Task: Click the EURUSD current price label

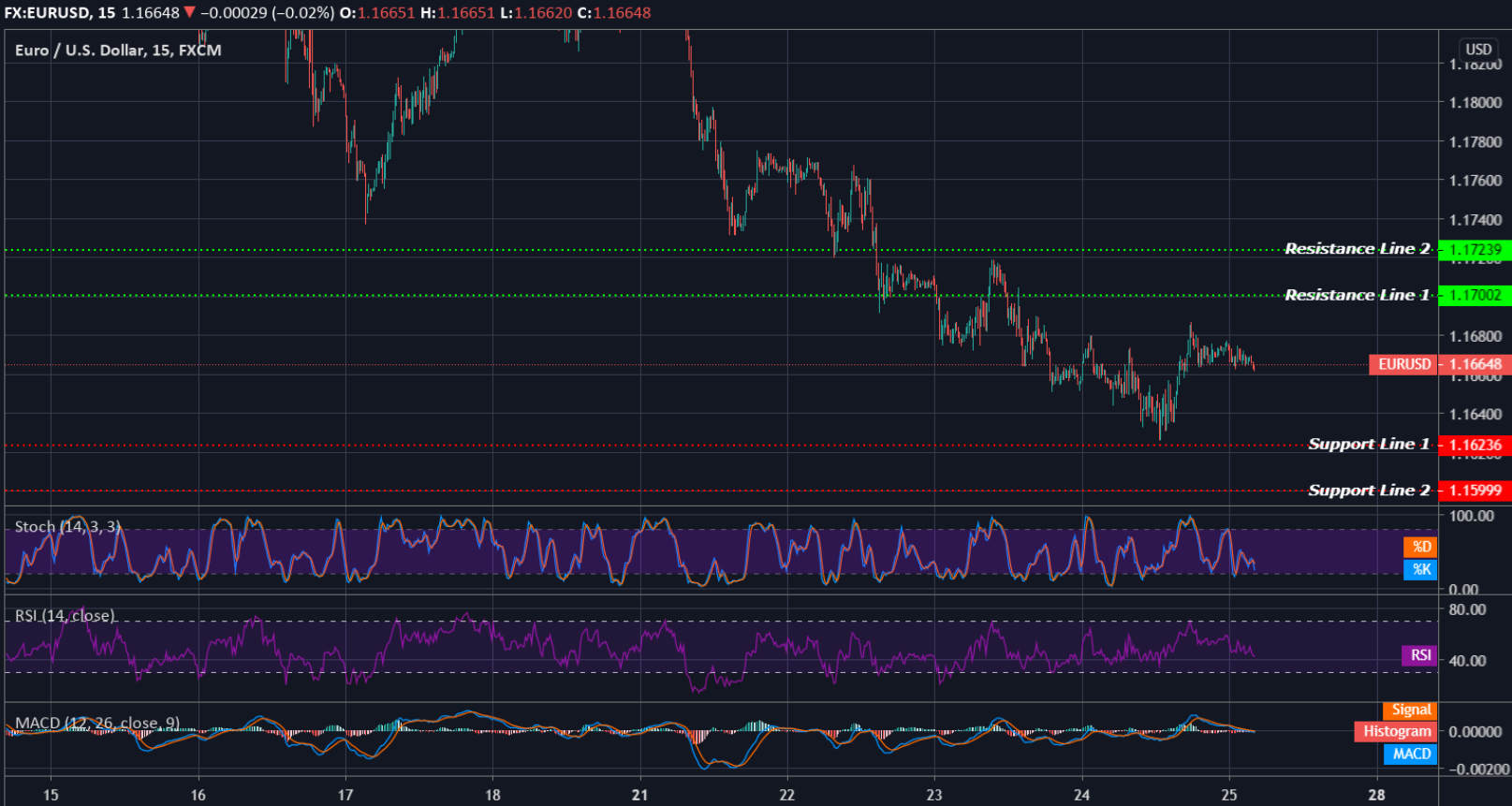Action: pyautogui.click(x=1403, y=364)
